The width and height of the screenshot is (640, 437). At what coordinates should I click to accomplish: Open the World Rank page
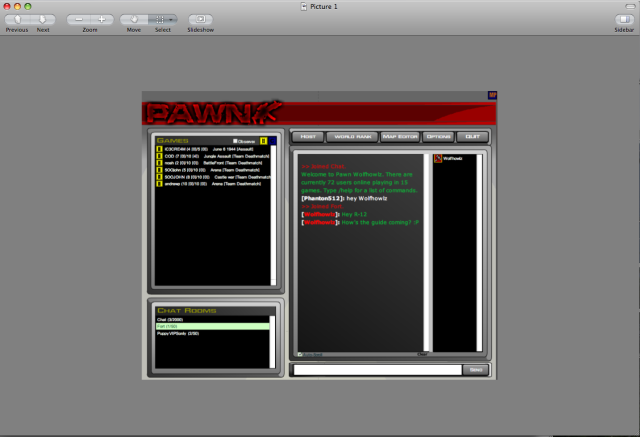[353, 137]
